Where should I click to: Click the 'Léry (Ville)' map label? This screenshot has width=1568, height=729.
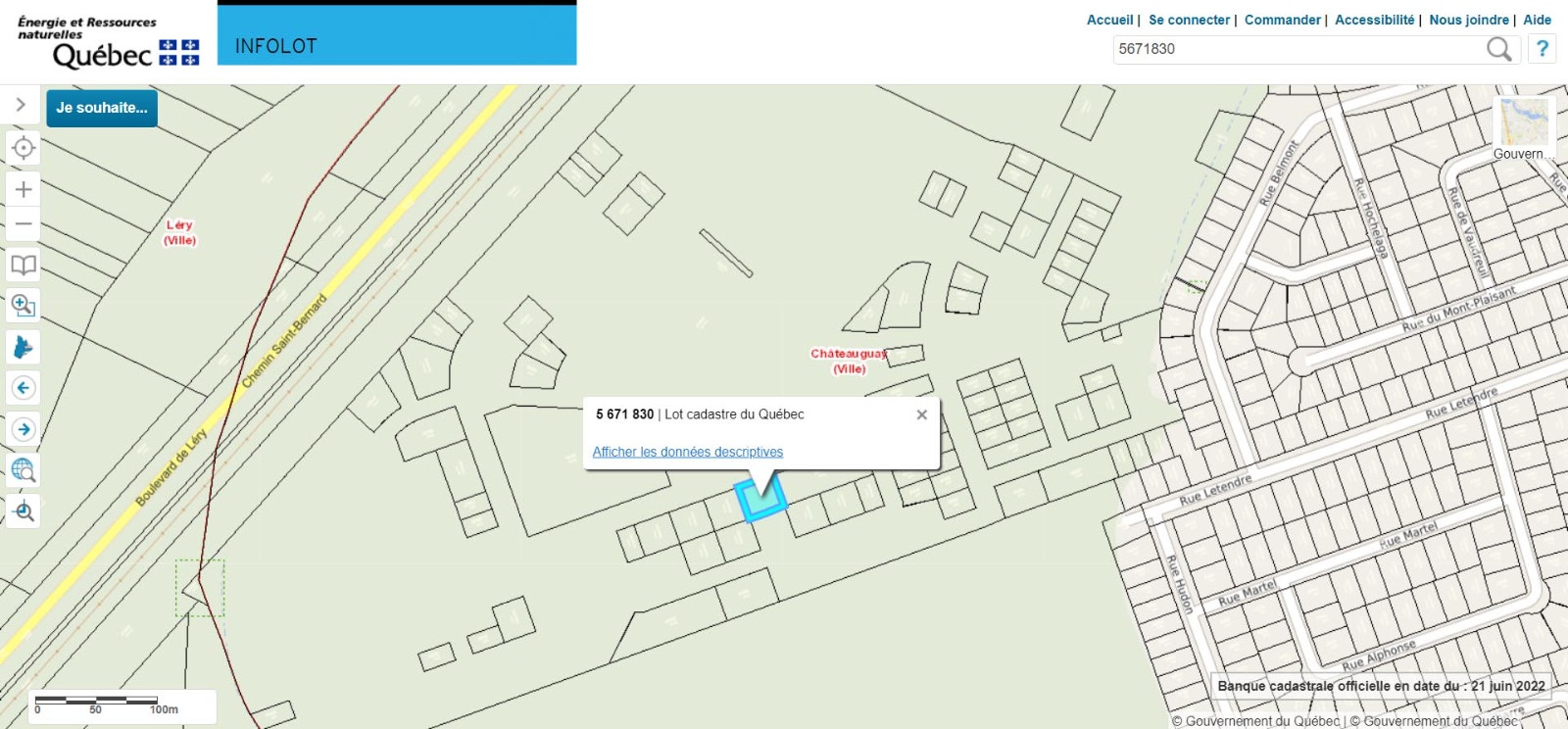point(179,232)
